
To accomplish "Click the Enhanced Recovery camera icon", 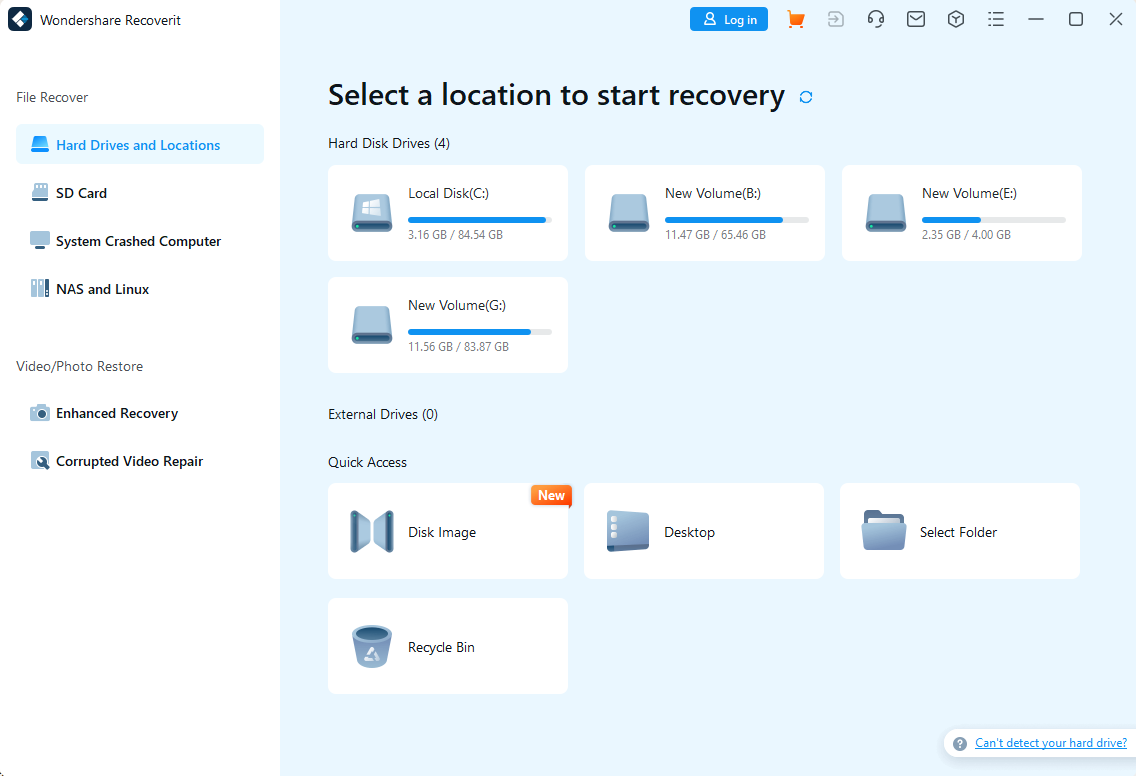I will (40, 413).
